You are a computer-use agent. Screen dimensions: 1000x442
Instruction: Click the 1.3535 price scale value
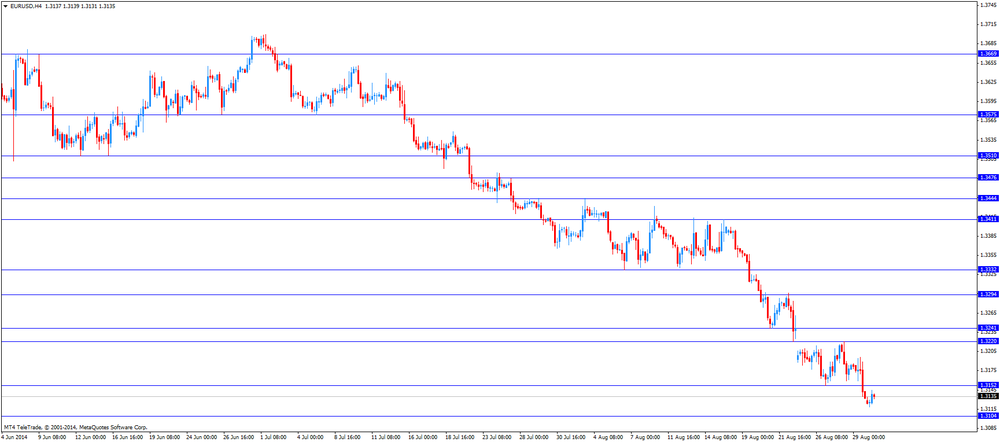click(989, 140)
